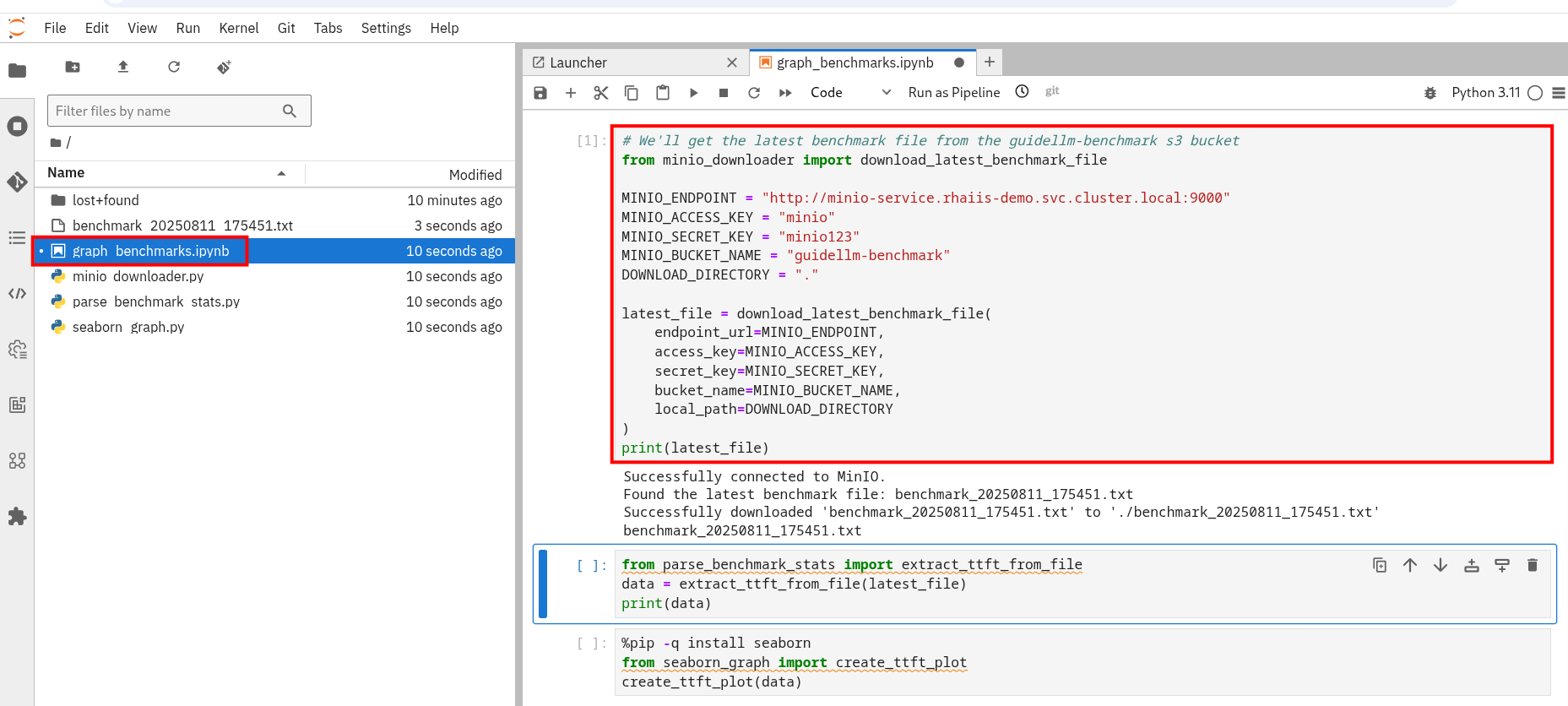Open the Git sidebar panel
The height and width of the screenshot is (706, 1568).
point(17,182)
